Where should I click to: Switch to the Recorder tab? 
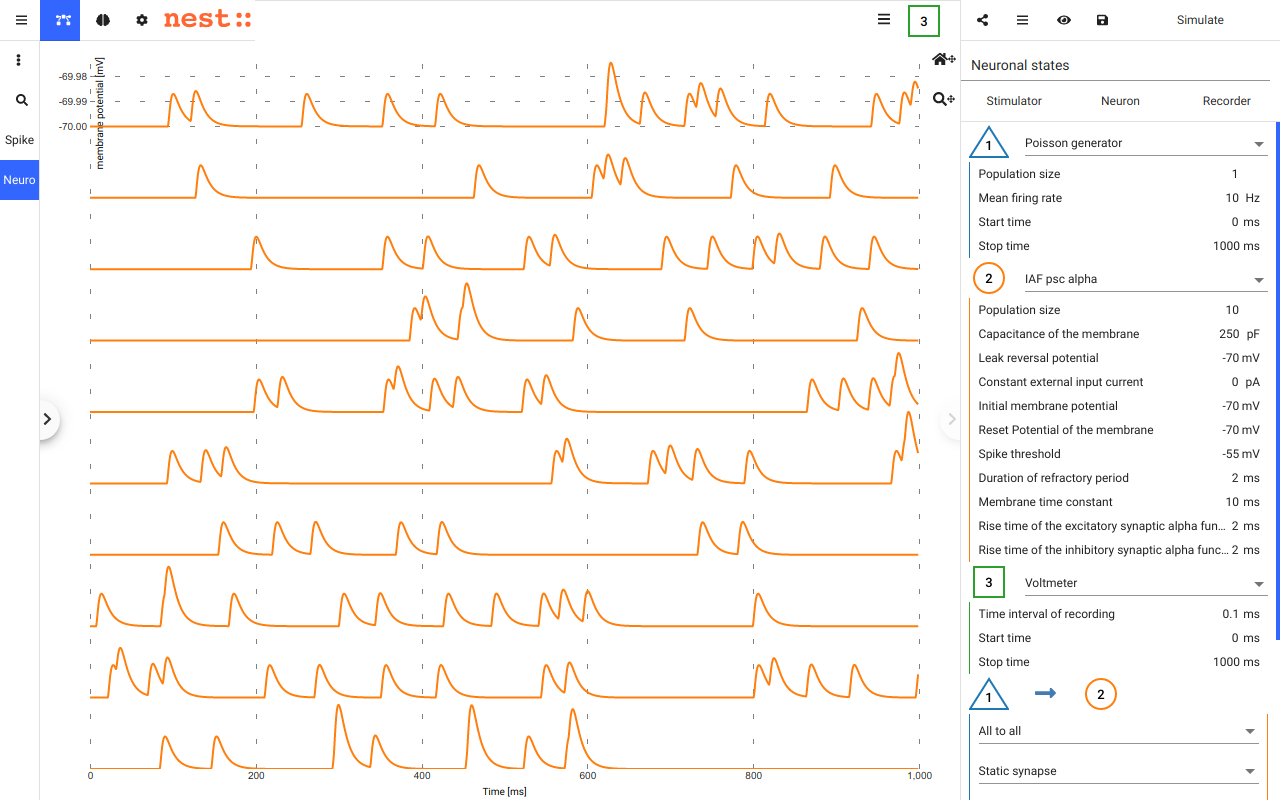click(x=1226, y=101)
